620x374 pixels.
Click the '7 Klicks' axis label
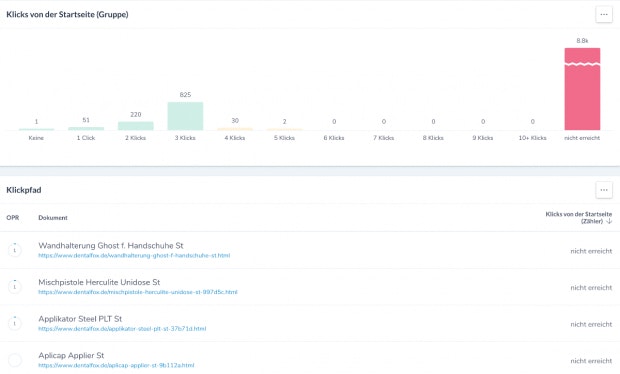coord(384,138)
